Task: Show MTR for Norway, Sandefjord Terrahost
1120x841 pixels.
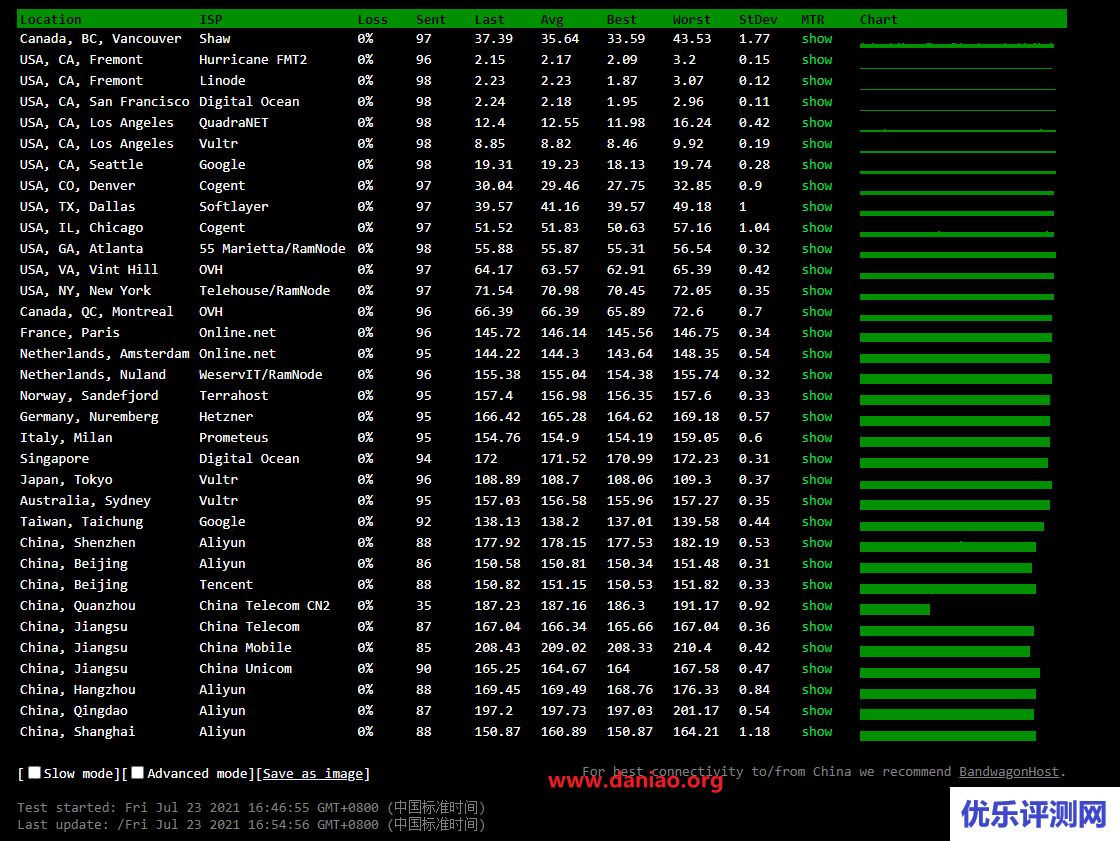Action: pyautogui.click(x=816, y=395)
